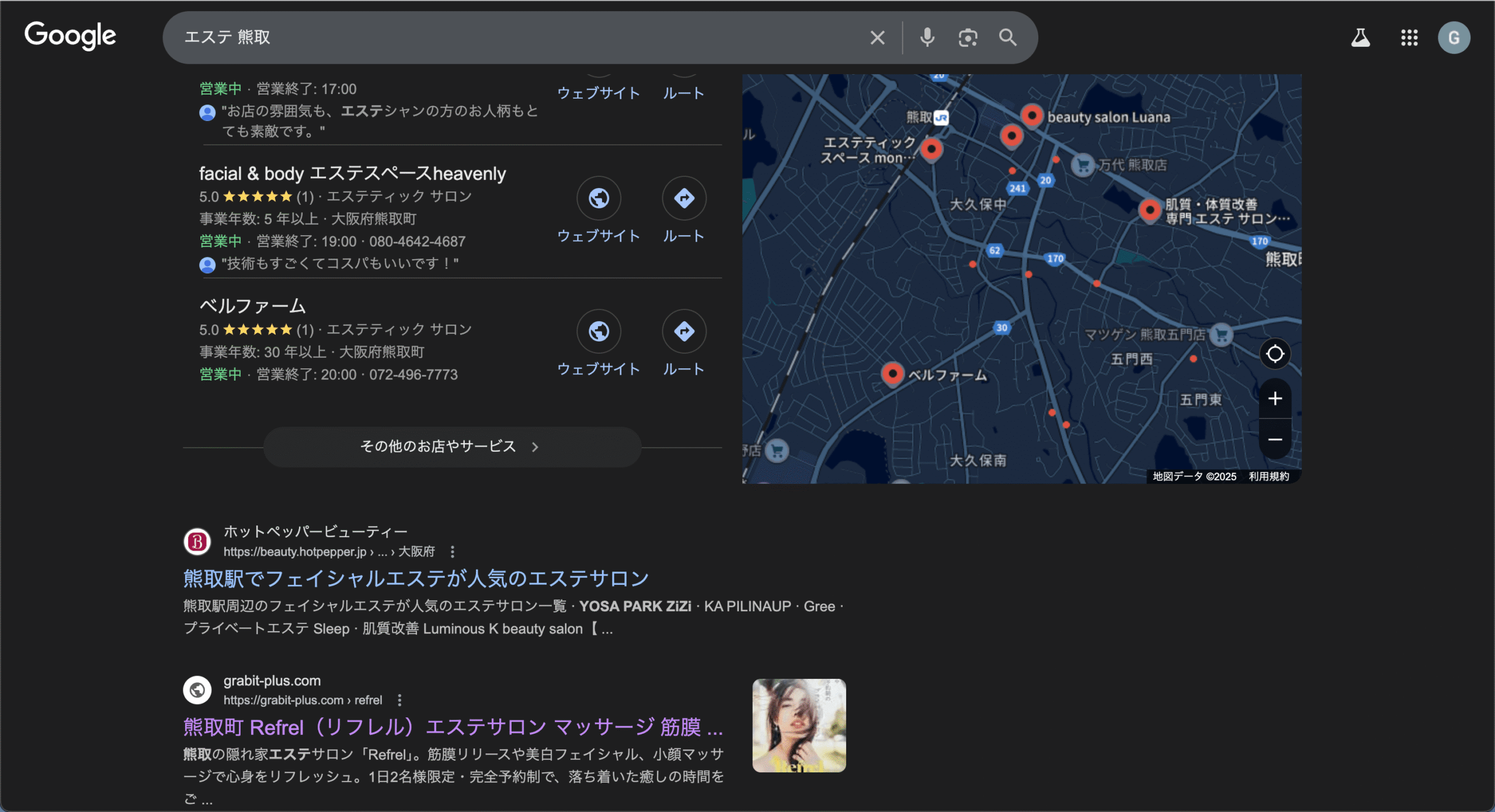Click the Google logo to go home
The width and height of the screenshot is (1495, 812).
click(x=70, y=36)
